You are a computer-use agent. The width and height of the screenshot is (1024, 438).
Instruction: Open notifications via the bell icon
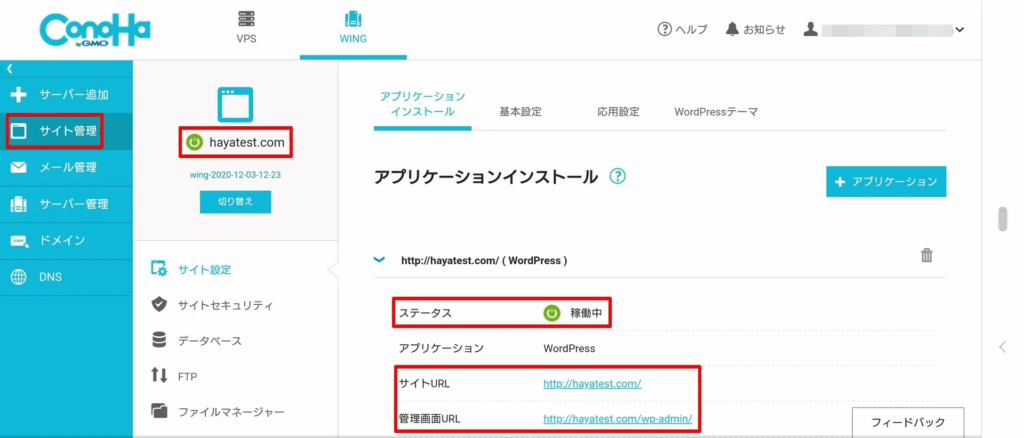[730, 29]
